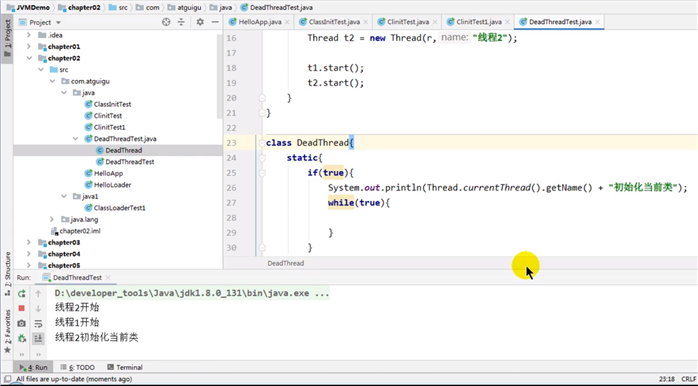This screenshot has height=386, width=698.
Task: Collapse the chapter02 module
Action: 29,58
